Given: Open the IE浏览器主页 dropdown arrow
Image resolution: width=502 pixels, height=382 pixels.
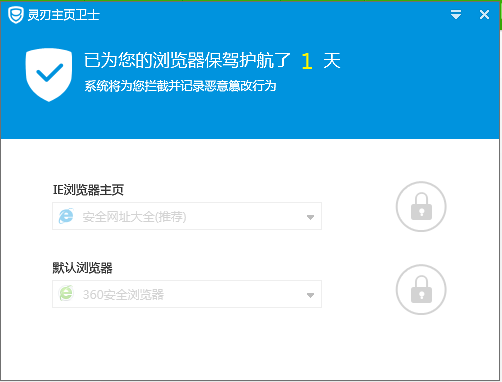Looking at the screenshot, I should [x=310, y=217].
